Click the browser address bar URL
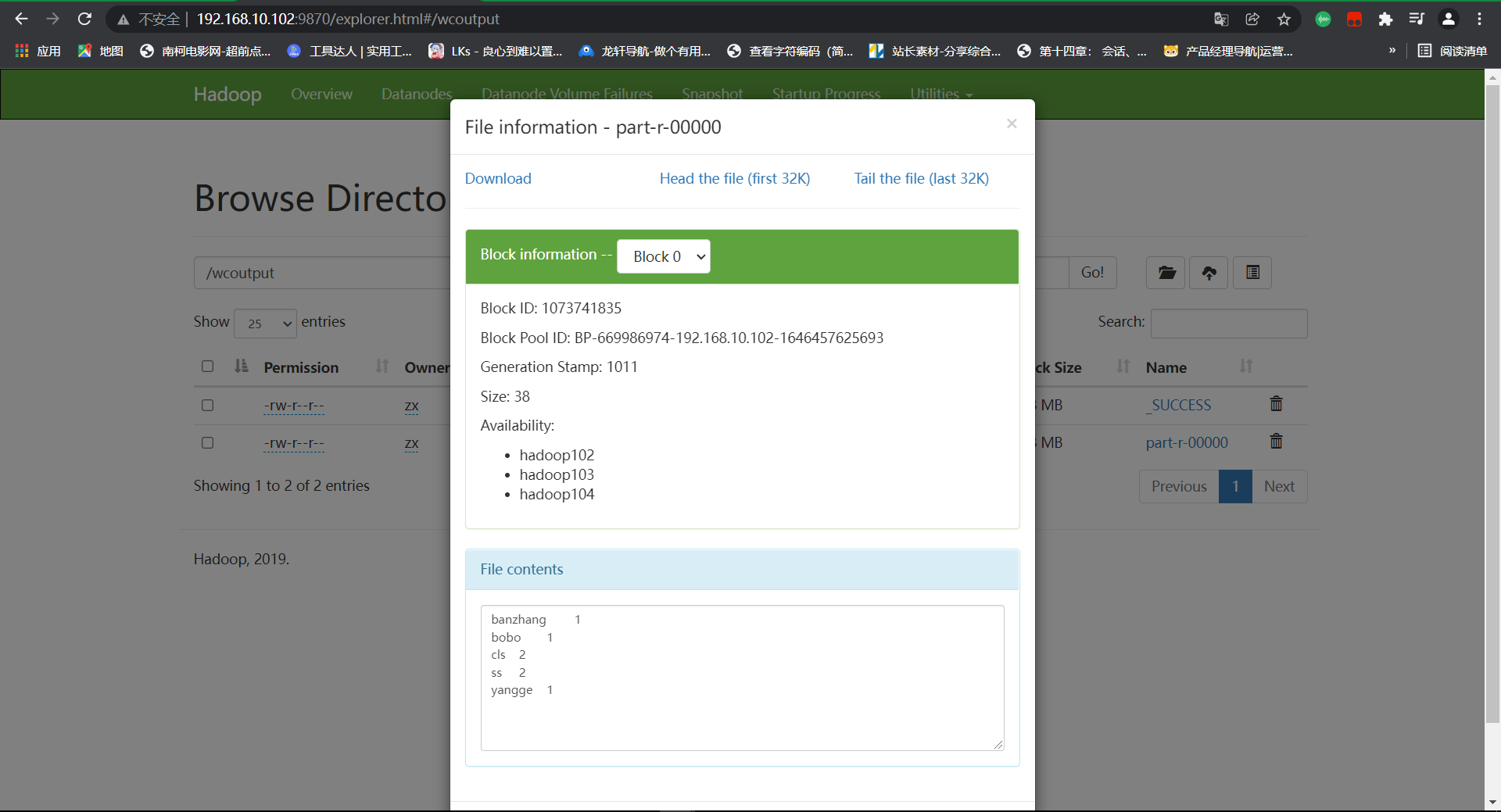This screenshot has height=812, width=1501. pyautogui.click(x=348, y=19)
